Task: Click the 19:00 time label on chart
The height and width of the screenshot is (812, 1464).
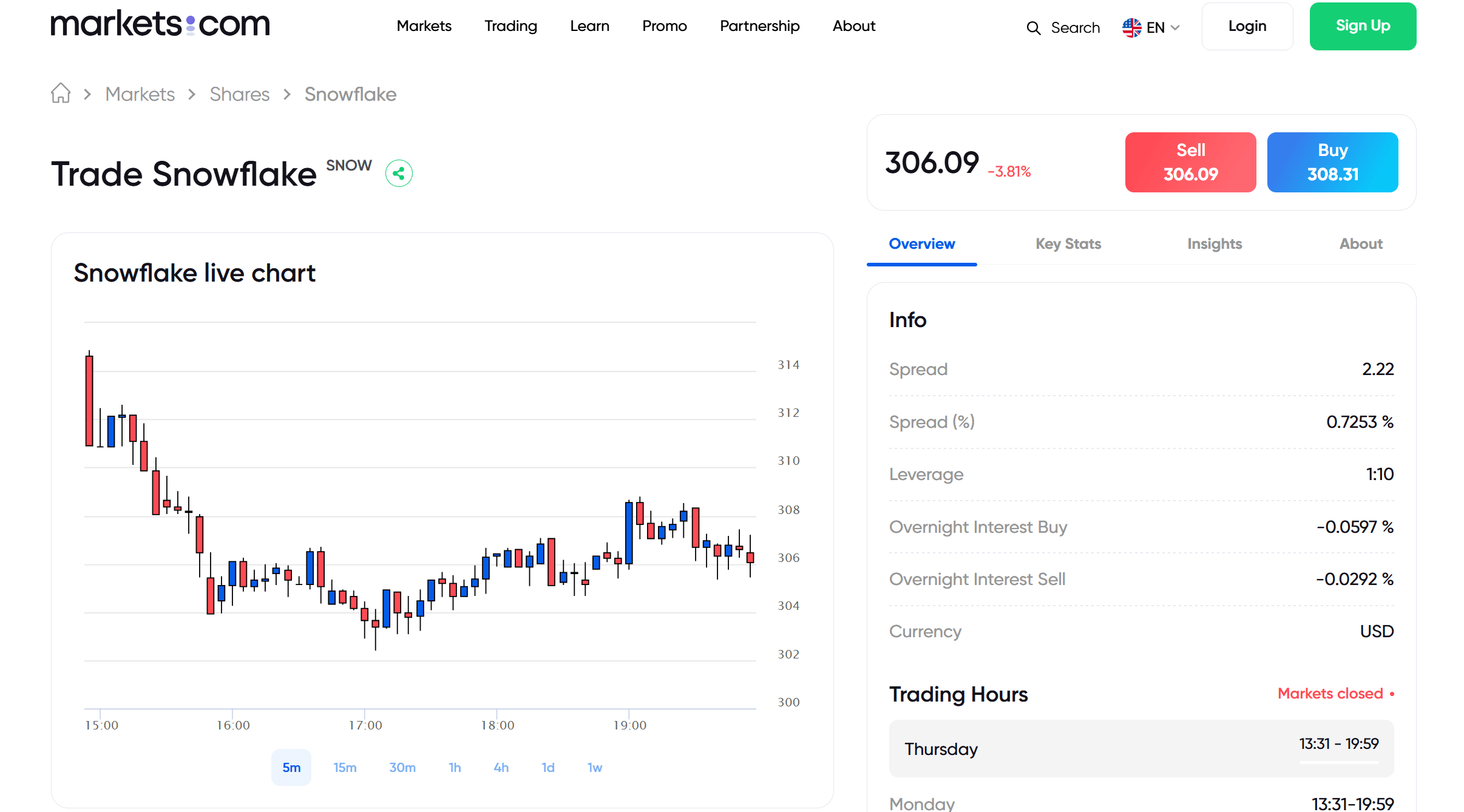Action: (630, 725)
